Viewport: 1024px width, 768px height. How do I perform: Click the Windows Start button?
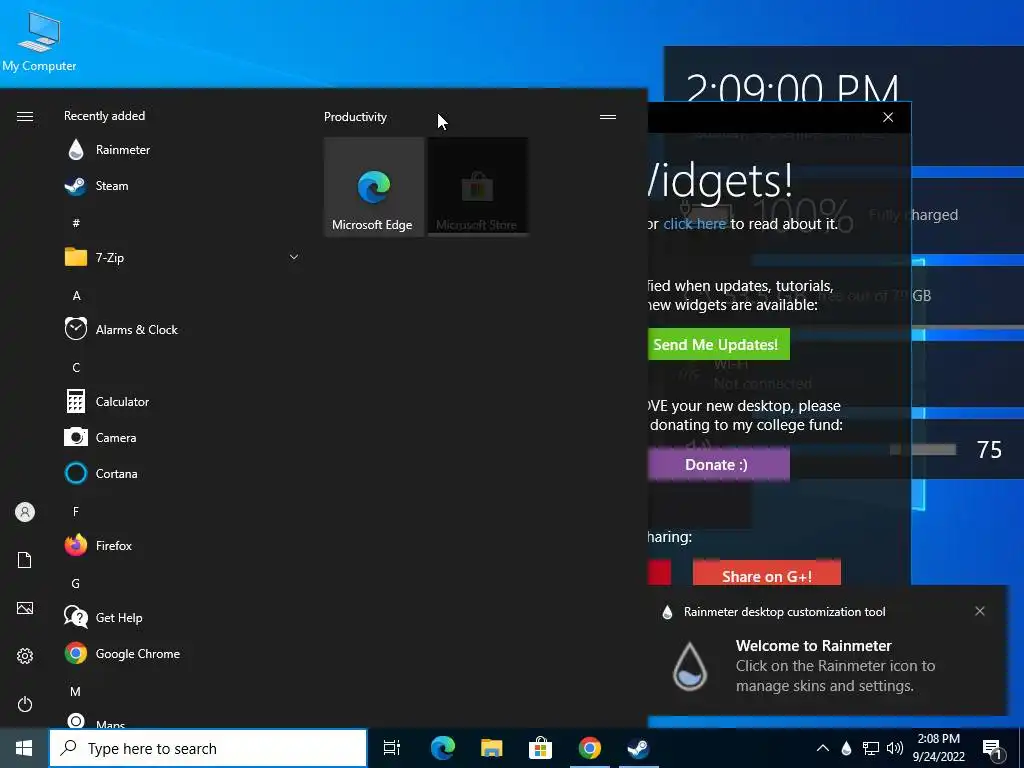tap(24, 748)
